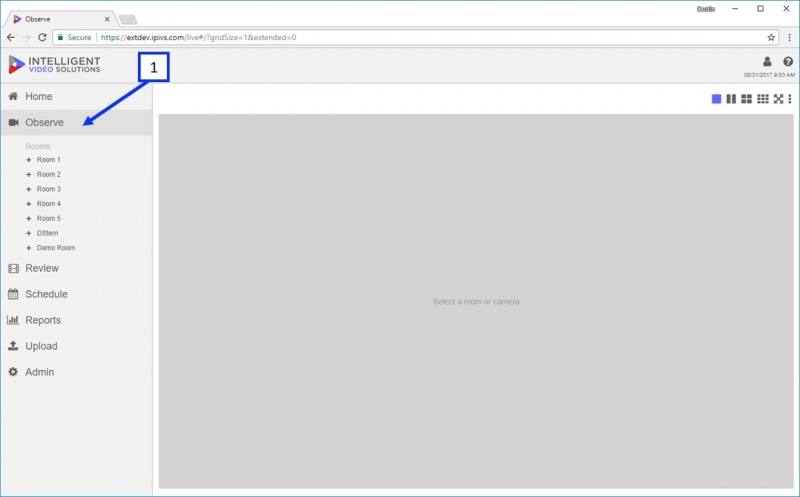
Task: Expand DStern with its plus
Action: [x=29, y=233]
